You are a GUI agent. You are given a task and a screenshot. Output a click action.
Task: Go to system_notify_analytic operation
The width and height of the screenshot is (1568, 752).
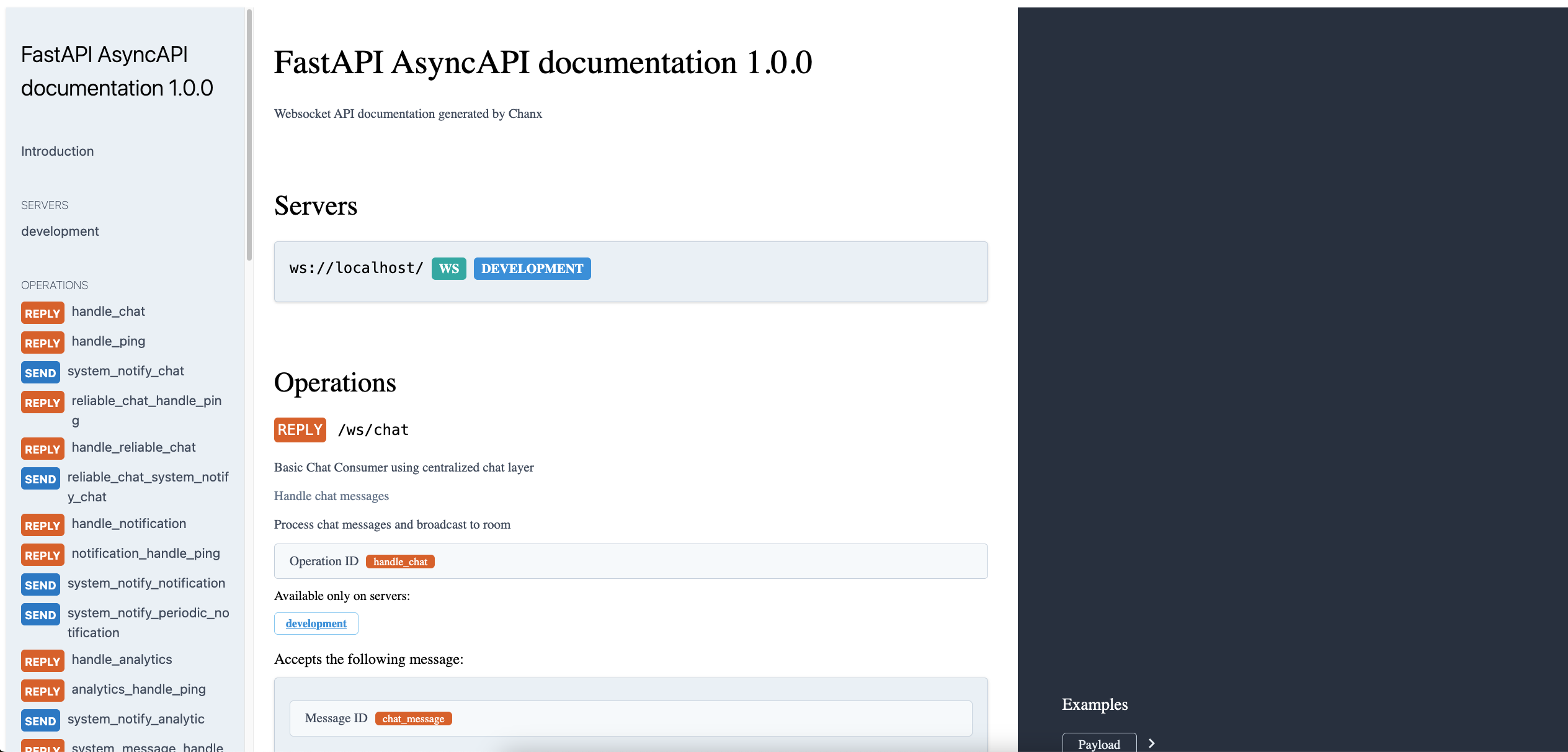point(136,719)
